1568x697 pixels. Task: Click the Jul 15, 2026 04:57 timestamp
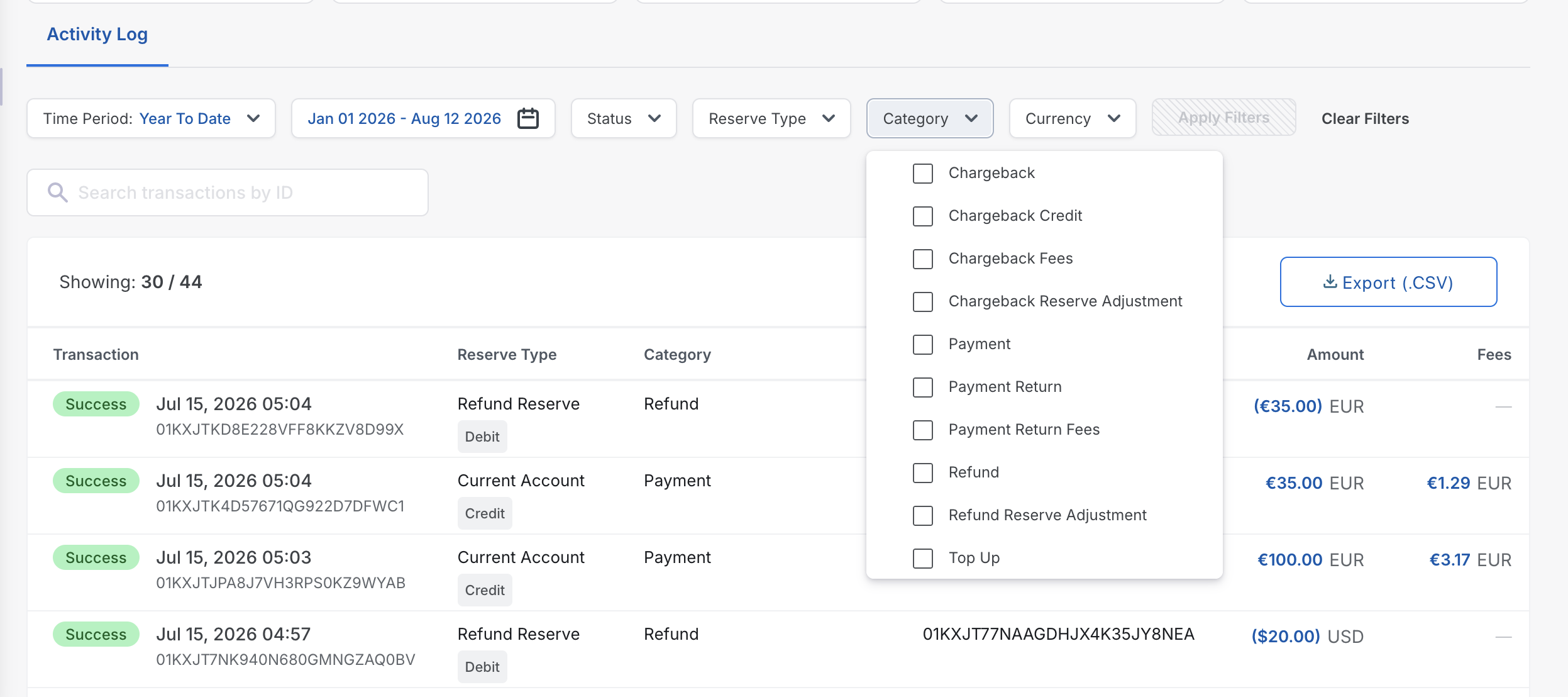click(233, 633)
